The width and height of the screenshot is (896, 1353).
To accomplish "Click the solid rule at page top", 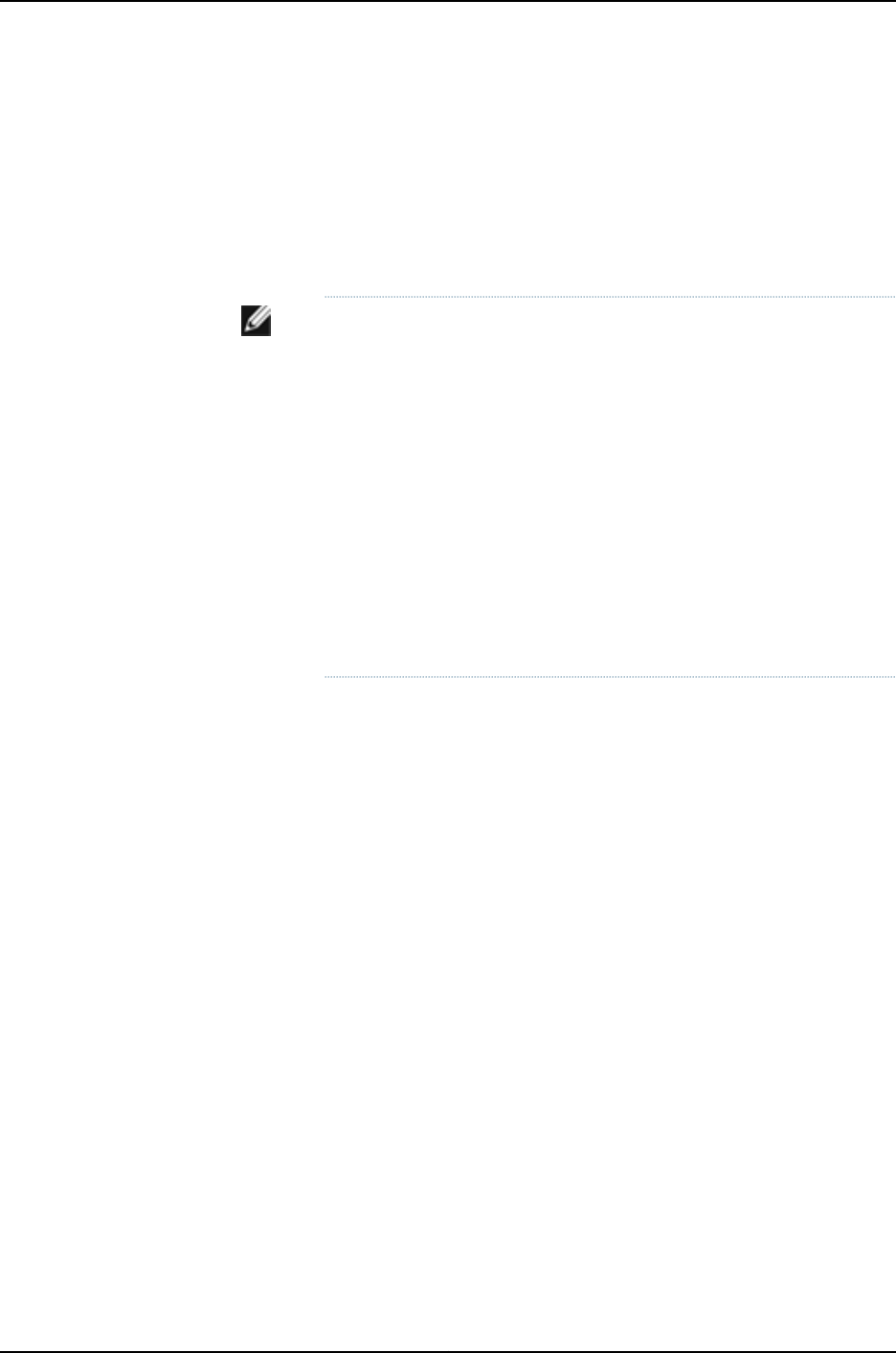I will (x=448, y=1).
